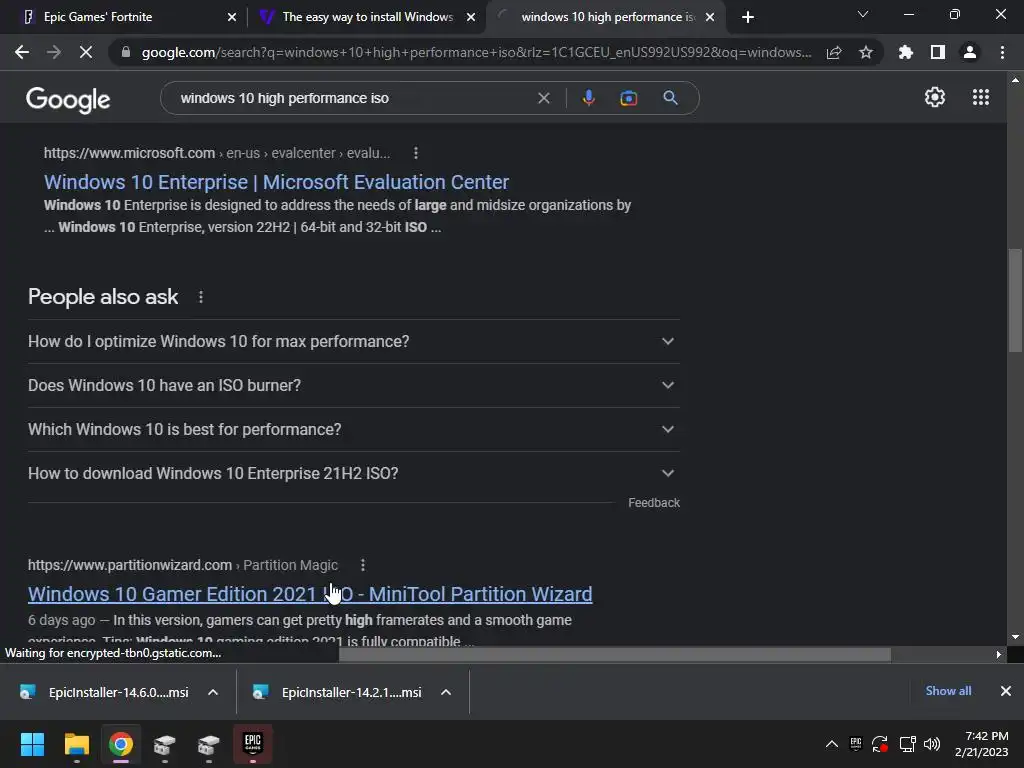Open Windows 10 Gamer Edition 2021 ISO link

[x=310, y=594]
